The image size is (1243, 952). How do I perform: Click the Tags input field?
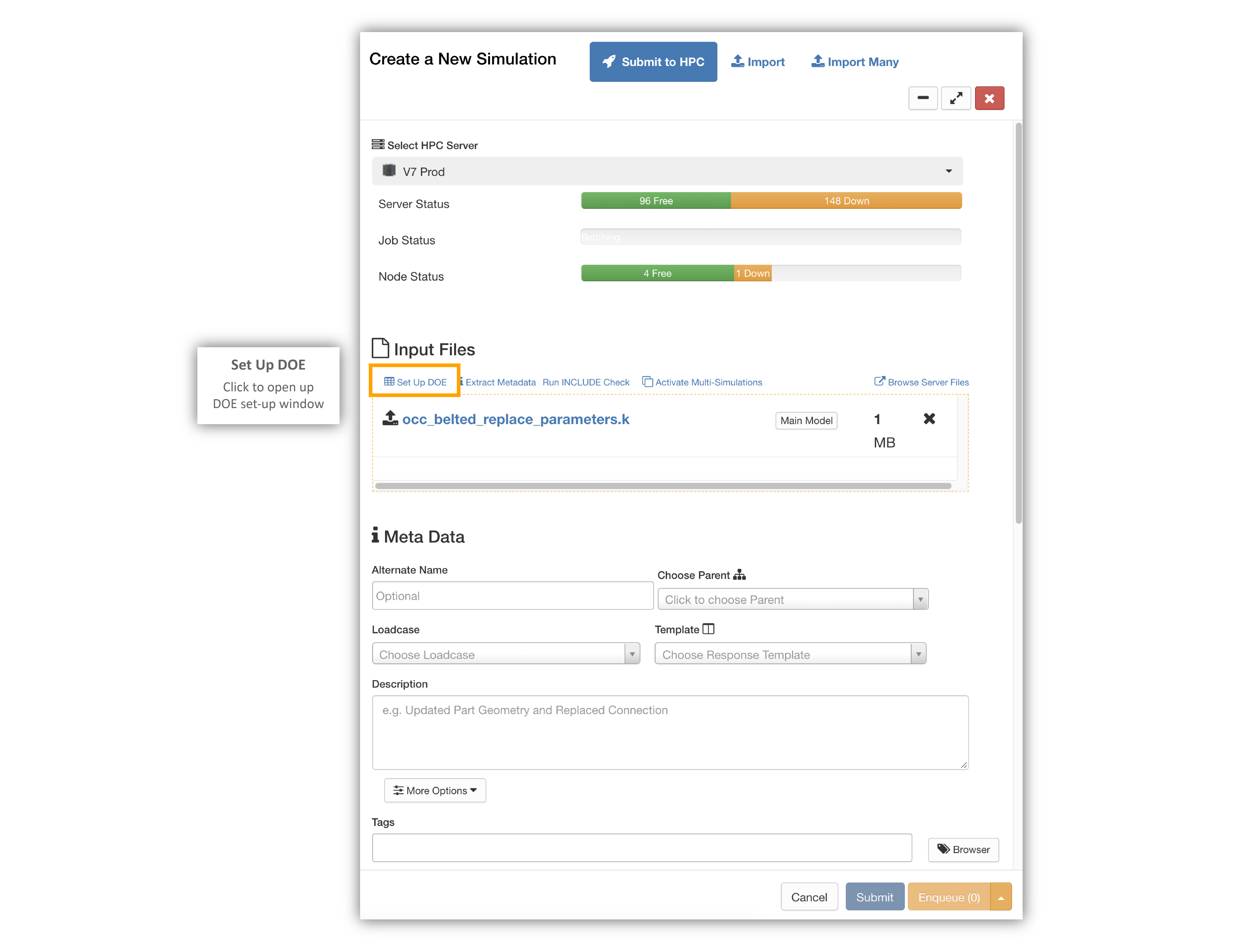pos(642,848)
